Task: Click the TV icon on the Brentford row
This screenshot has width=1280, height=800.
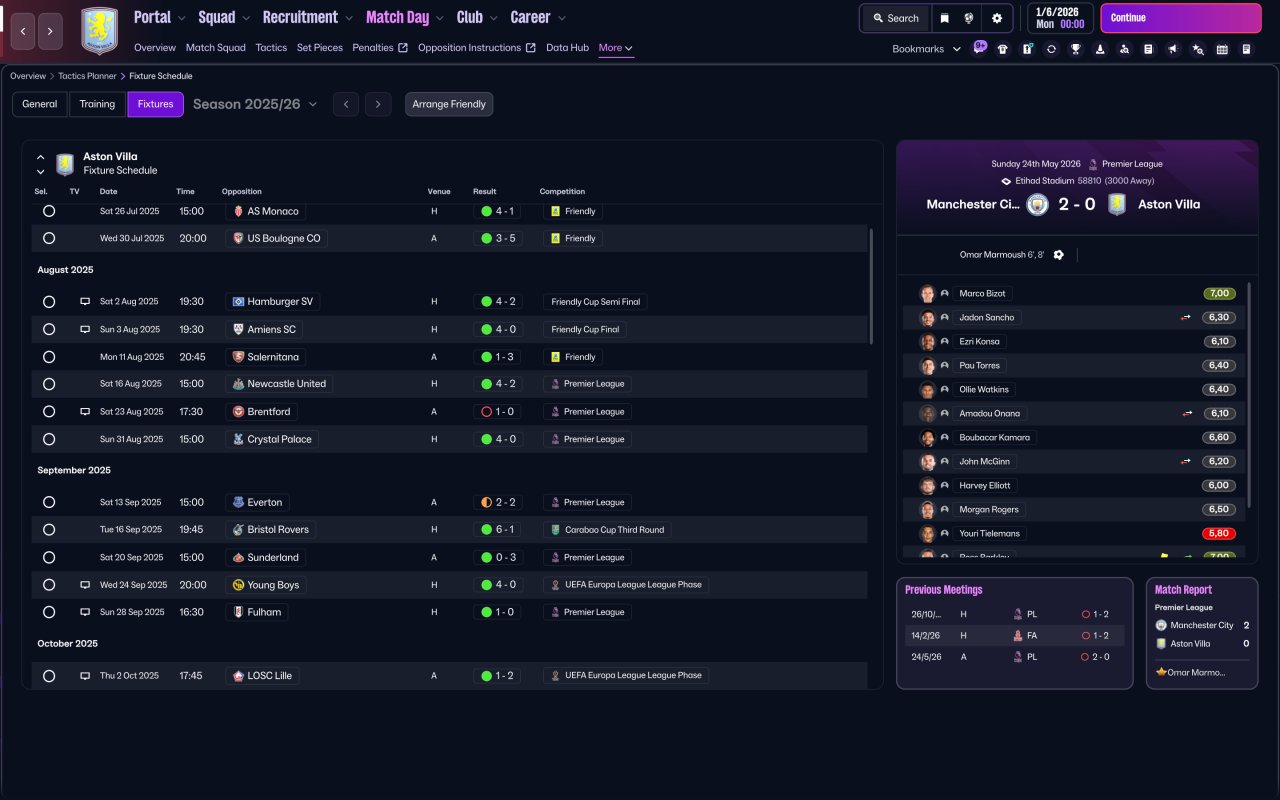Action: [x=85, y=411]
